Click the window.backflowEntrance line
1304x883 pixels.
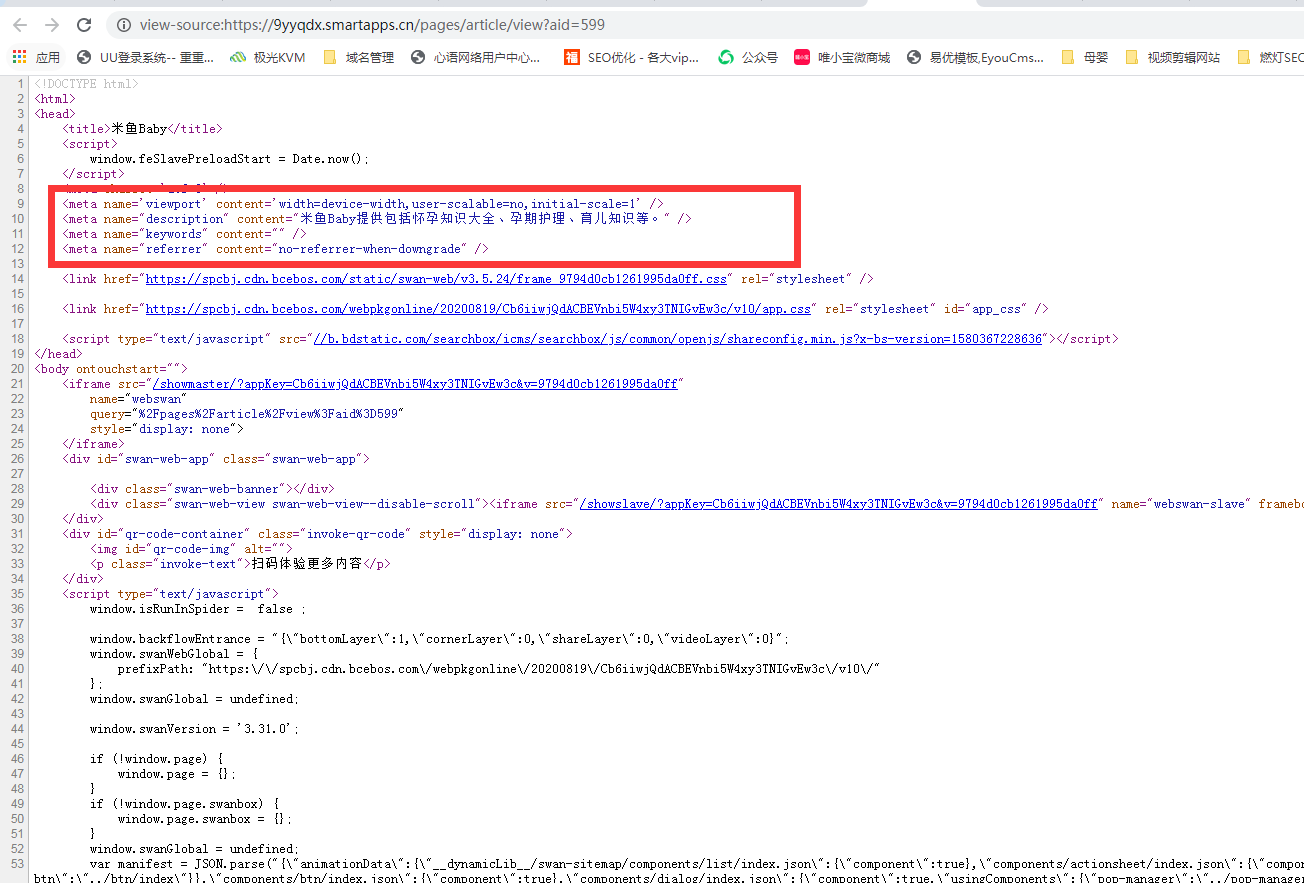pyautogui.click(x=440, y=639)
